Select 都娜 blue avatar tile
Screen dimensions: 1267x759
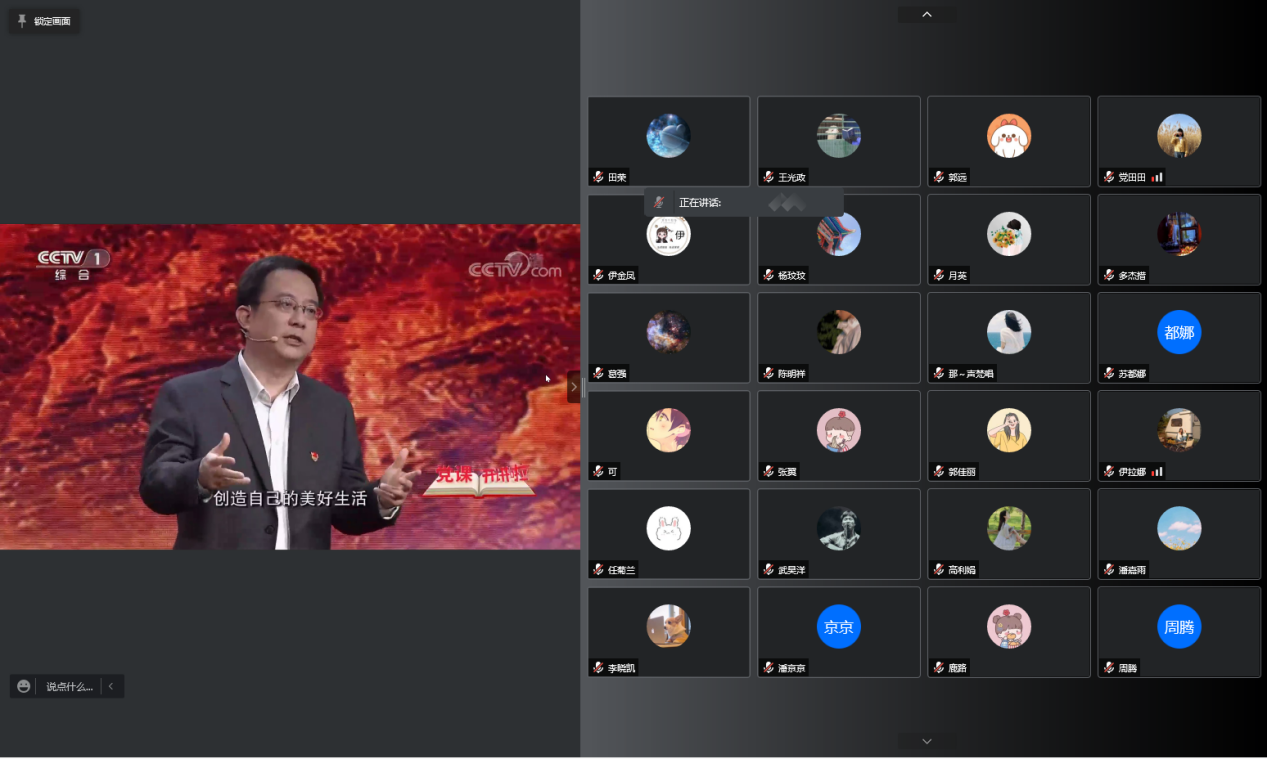click(x=1179, y=332)
